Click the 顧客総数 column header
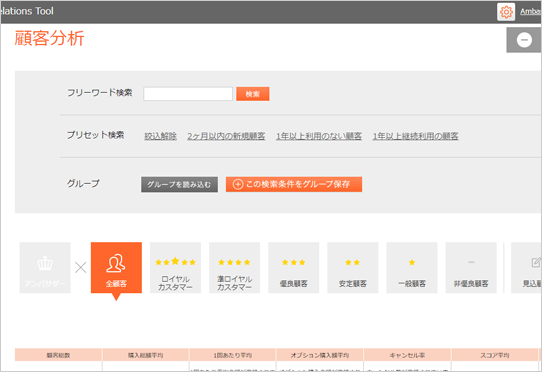Image resolution: width=542 pixels, height=372 pixels. coord(58,355)
